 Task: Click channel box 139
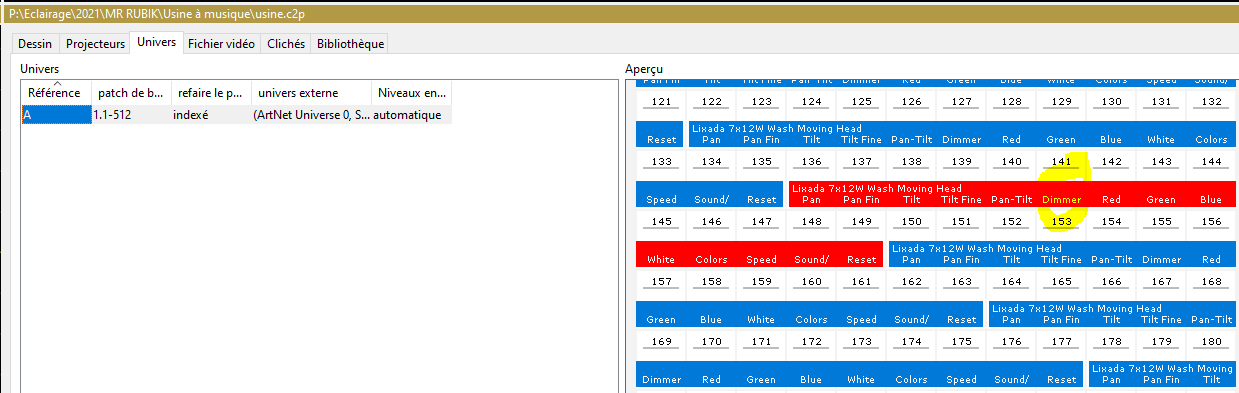961,161
